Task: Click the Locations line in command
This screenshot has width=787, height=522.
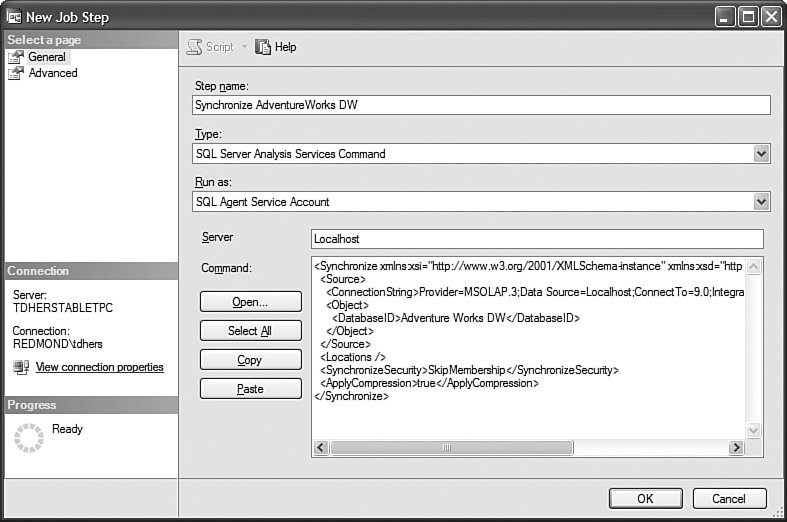Action: click(x=353, y=357)
